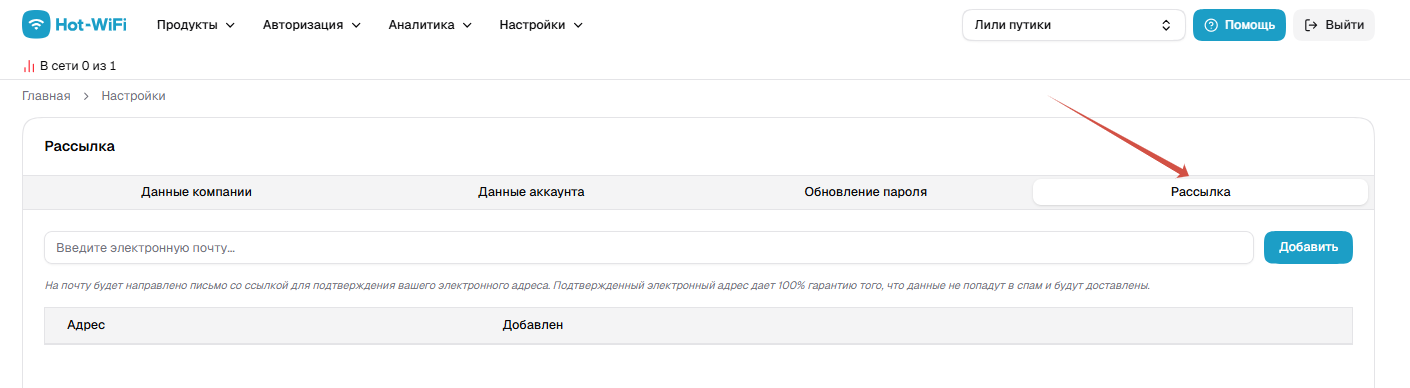Select the Рассылка tab
The image size is (1410, 388).
(1200, 192)
